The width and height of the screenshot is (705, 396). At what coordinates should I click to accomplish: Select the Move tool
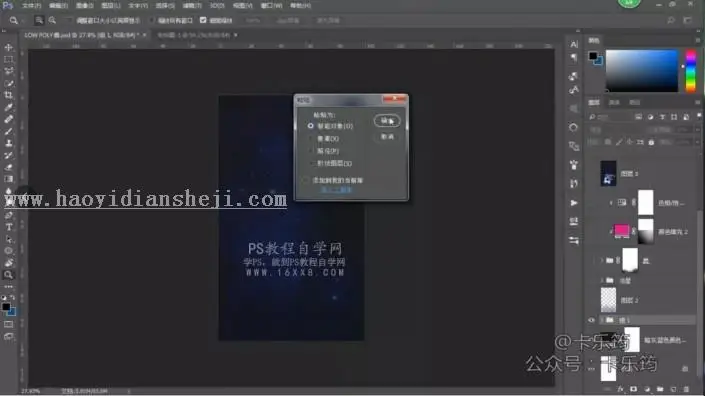9,48
